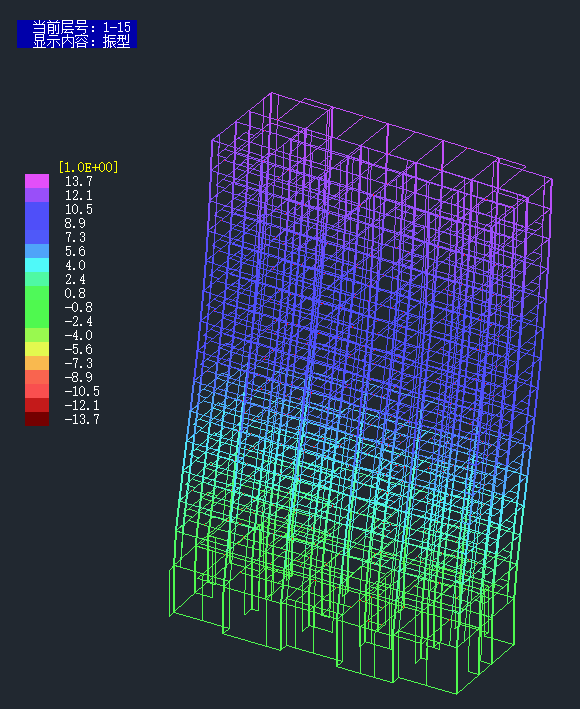
Task: Select the legend value 12.1
Action: tap(79, 195)
